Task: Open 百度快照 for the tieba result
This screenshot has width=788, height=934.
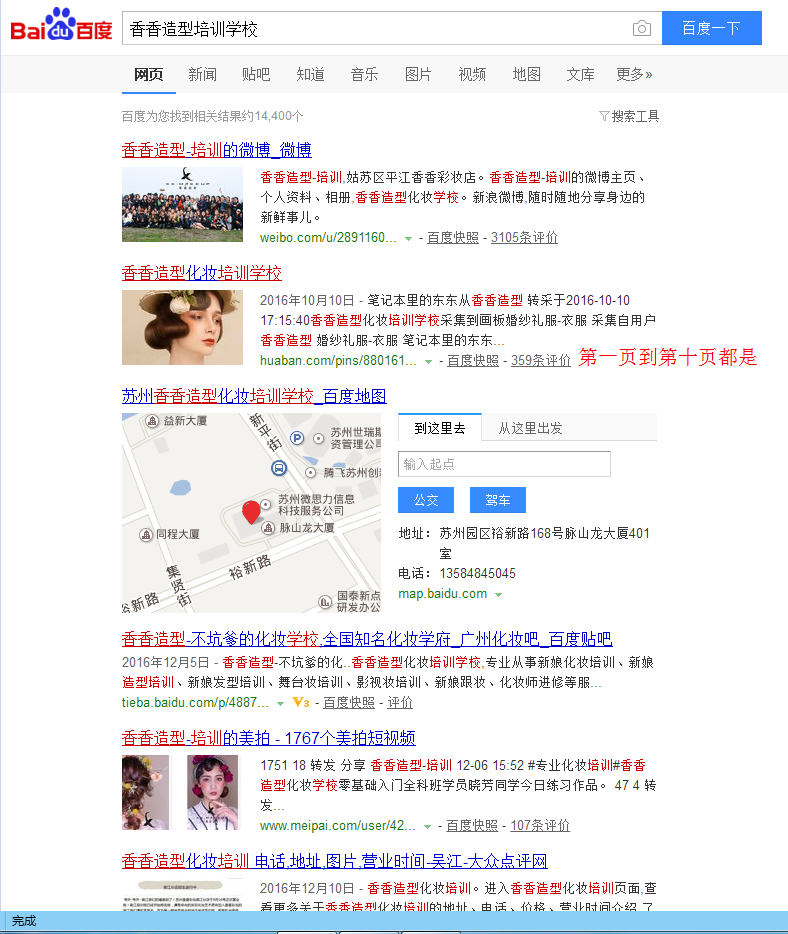Action: tap(349, 703)
